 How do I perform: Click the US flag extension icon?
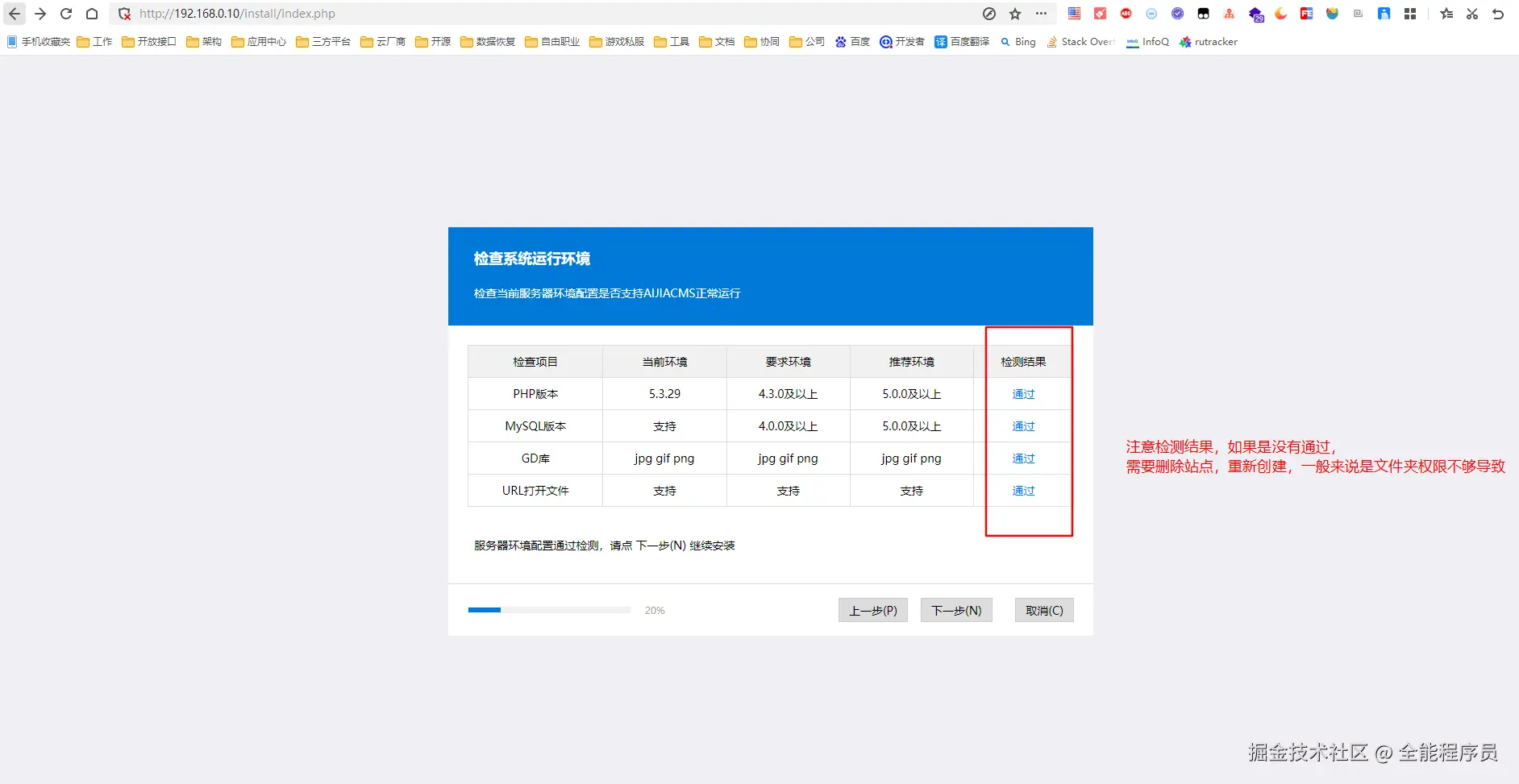click(1074, 14)
